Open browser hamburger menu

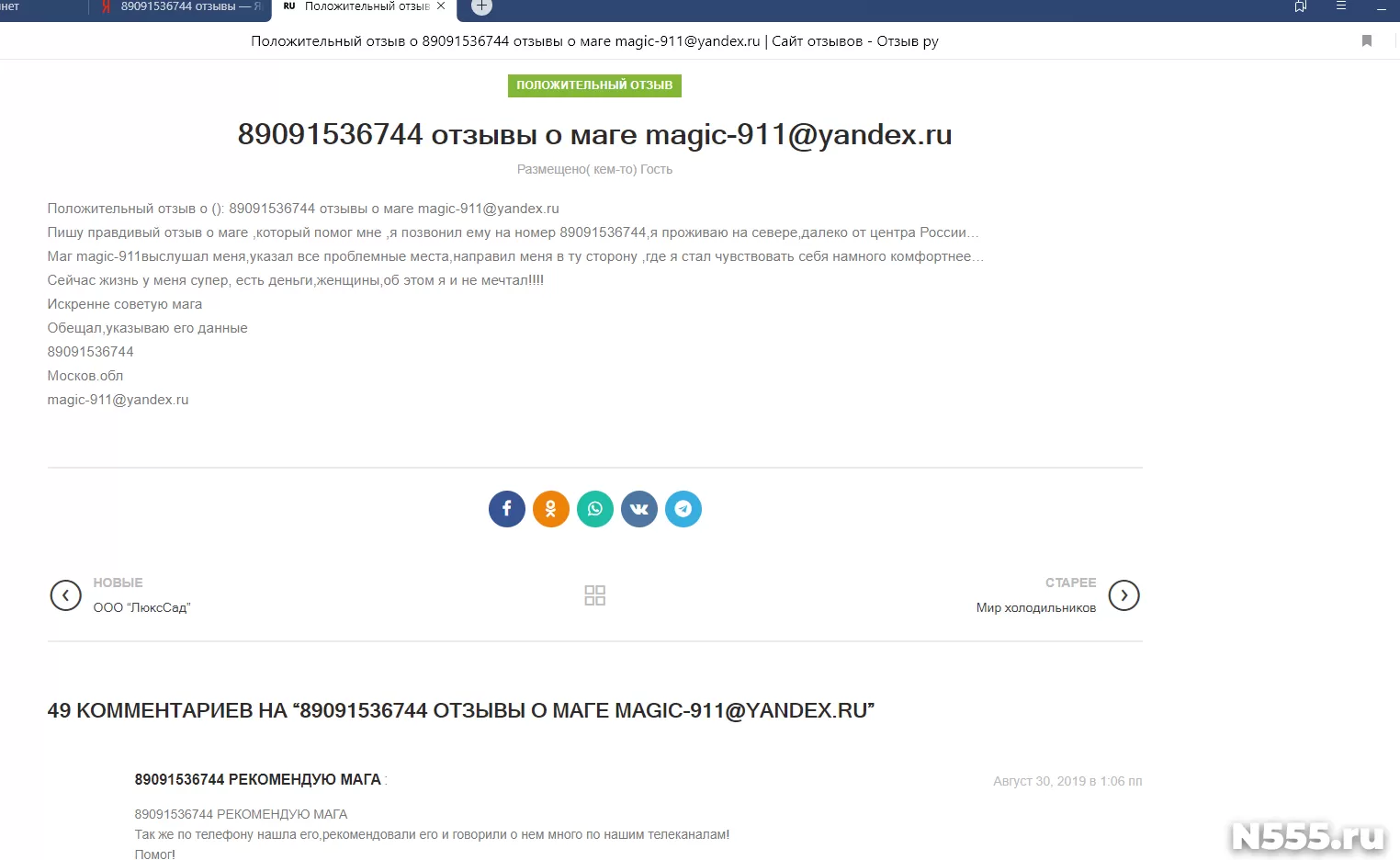click(x=1341, y=6)
